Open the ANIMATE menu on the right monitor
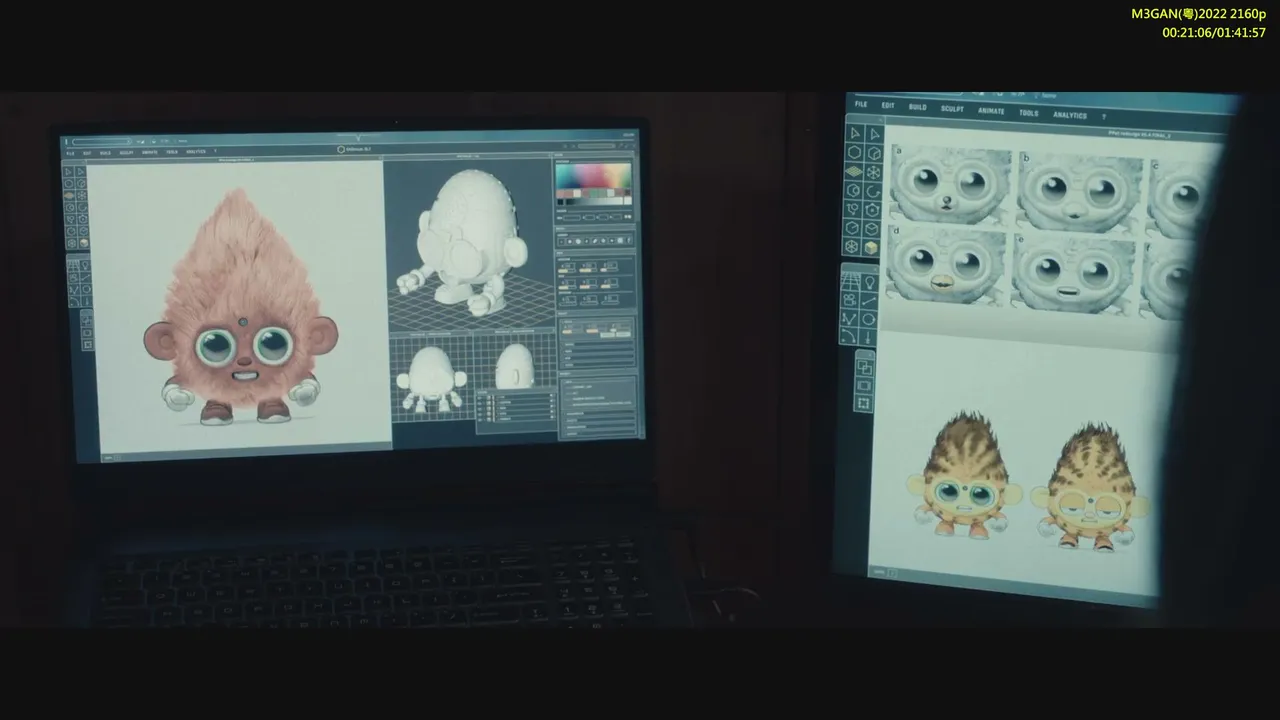The height and width of the screenshot is (720, 1280). tap(991, 111)
